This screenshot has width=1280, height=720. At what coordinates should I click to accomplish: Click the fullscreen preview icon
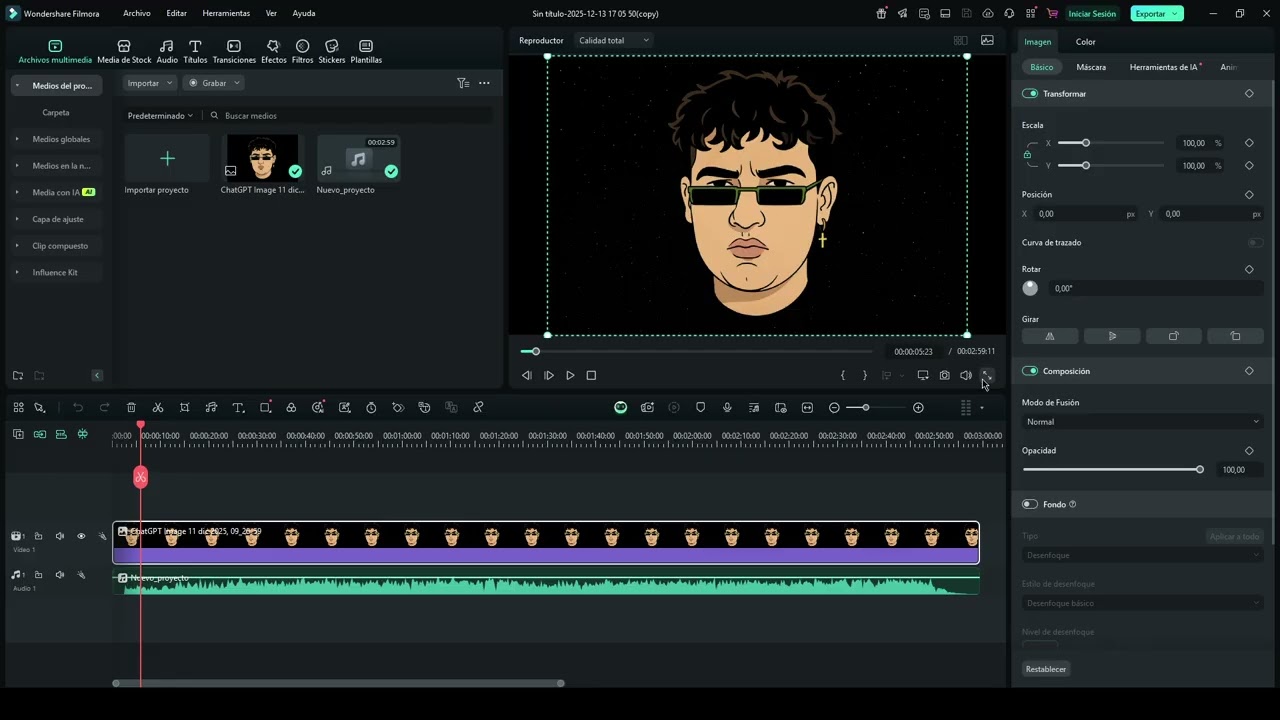click(x=987, y=375)
